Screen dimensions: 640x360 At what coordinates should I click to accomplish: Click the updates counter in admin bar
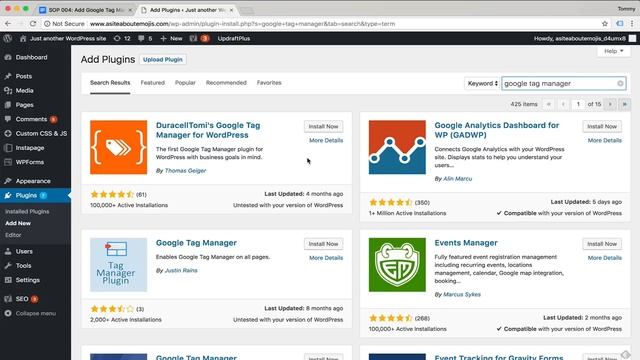pyautogui.click(x=122, y=38)
